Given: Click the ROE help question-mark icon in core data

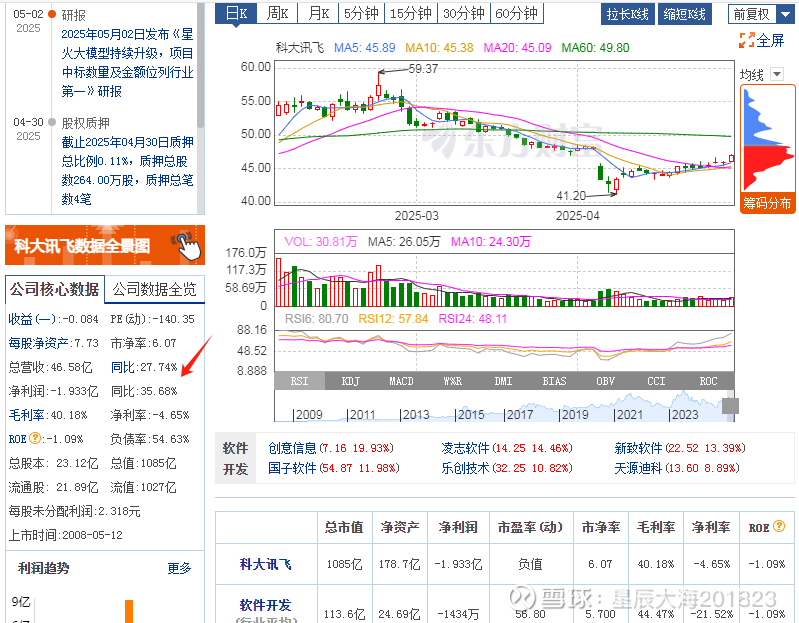Looking at the screenshot, I should 35,438.
